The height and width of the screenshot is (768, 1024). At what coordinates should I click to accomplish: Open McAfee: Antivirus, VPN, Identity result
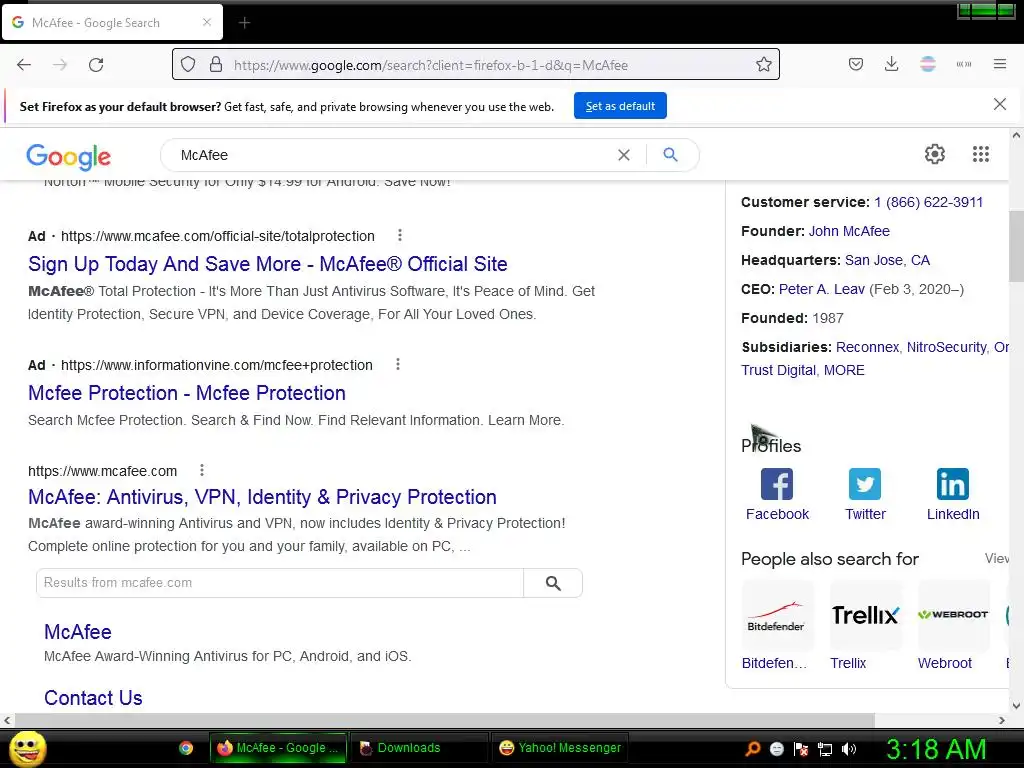262,497
